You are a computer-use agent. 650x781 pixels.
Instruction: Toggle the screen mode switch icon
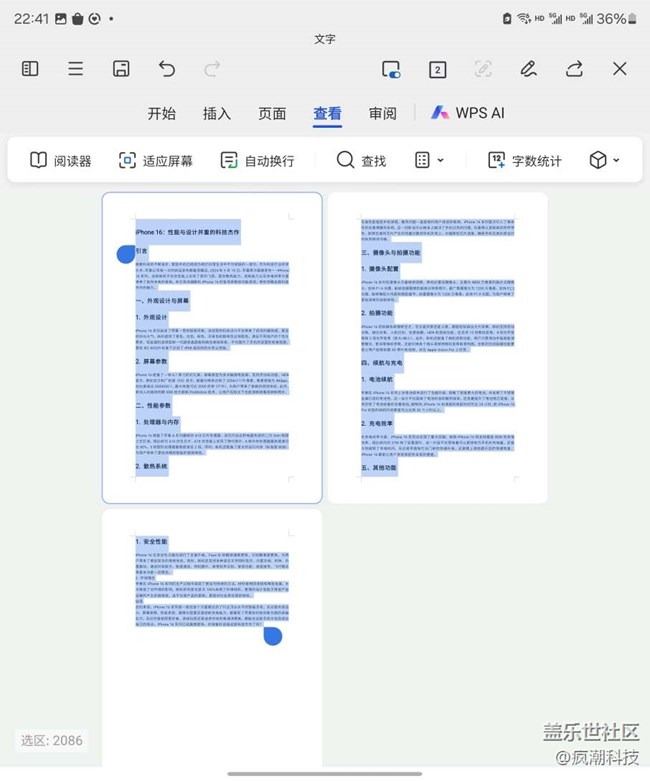point(391,69)
